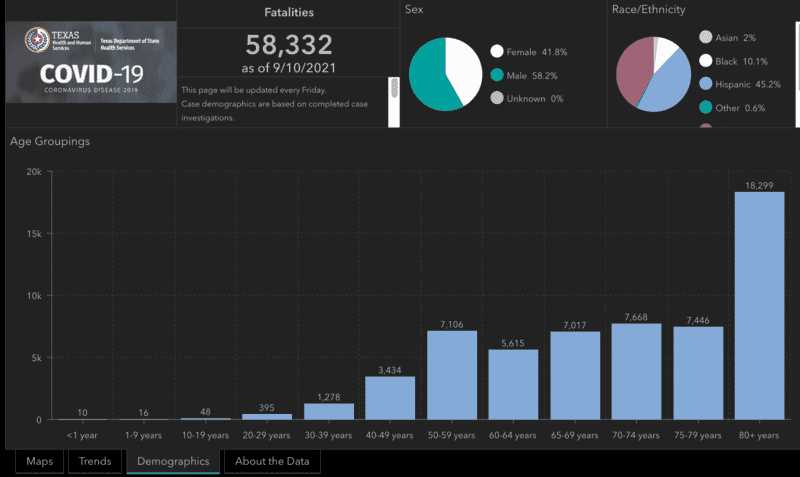Image resolution: width=800 pixels, height=477 pixels.
Task: Open the Maps tab
Action: point(39,461)
